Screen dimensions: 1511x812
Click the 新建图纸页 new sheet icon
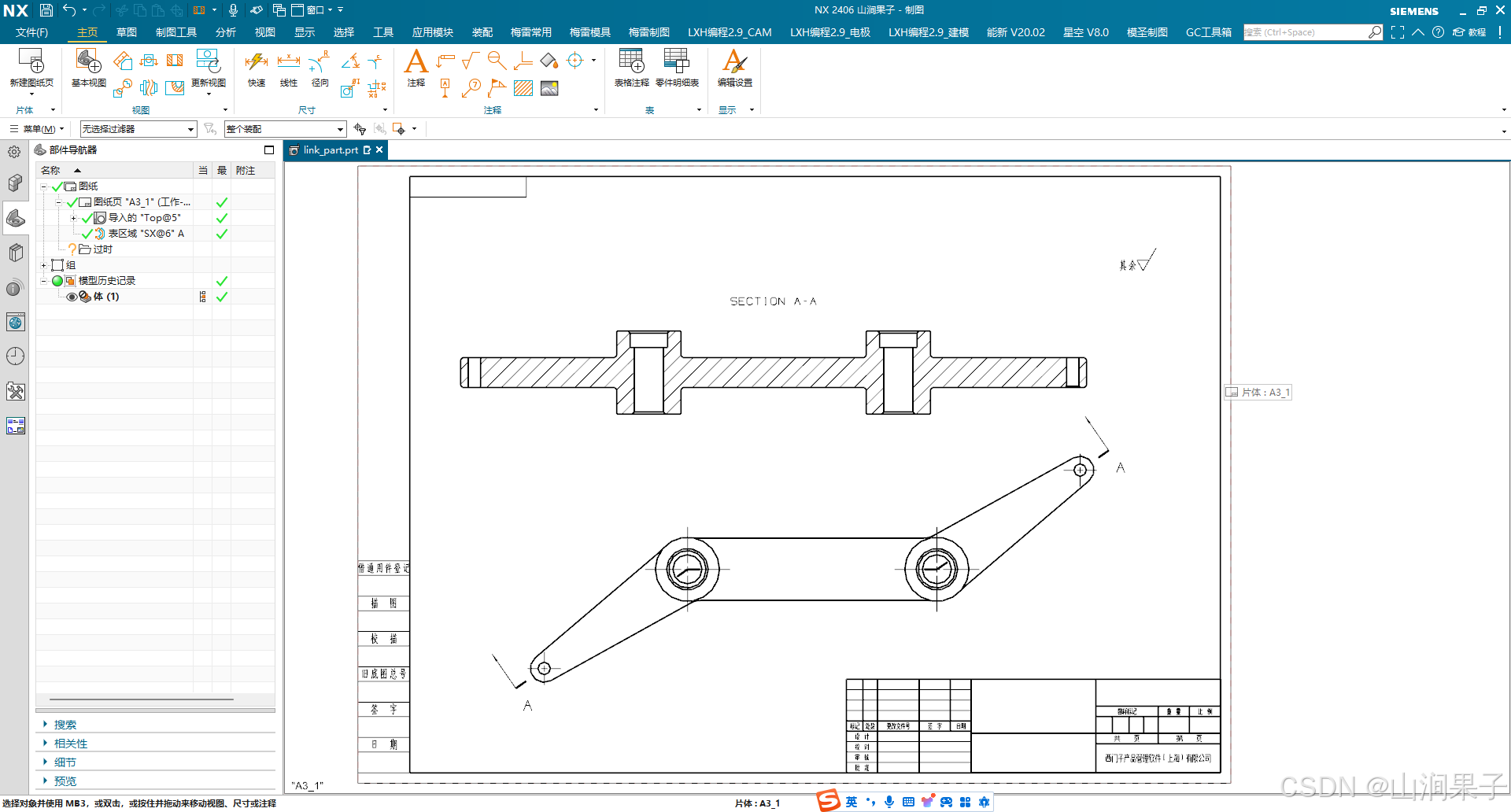(31, 61)
